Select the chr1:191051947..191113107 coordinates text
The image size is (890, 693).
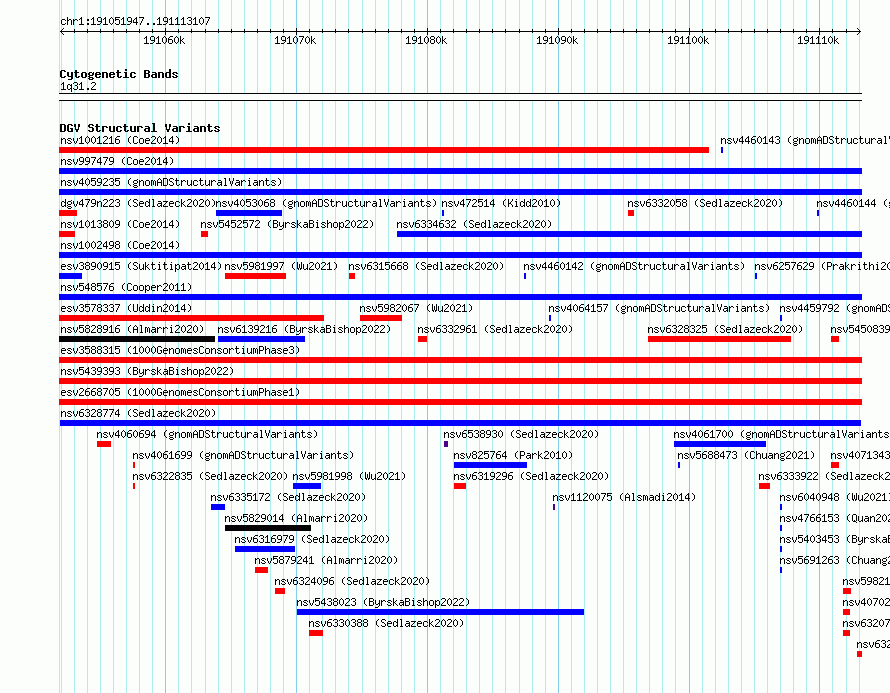(x=135, y=21)
